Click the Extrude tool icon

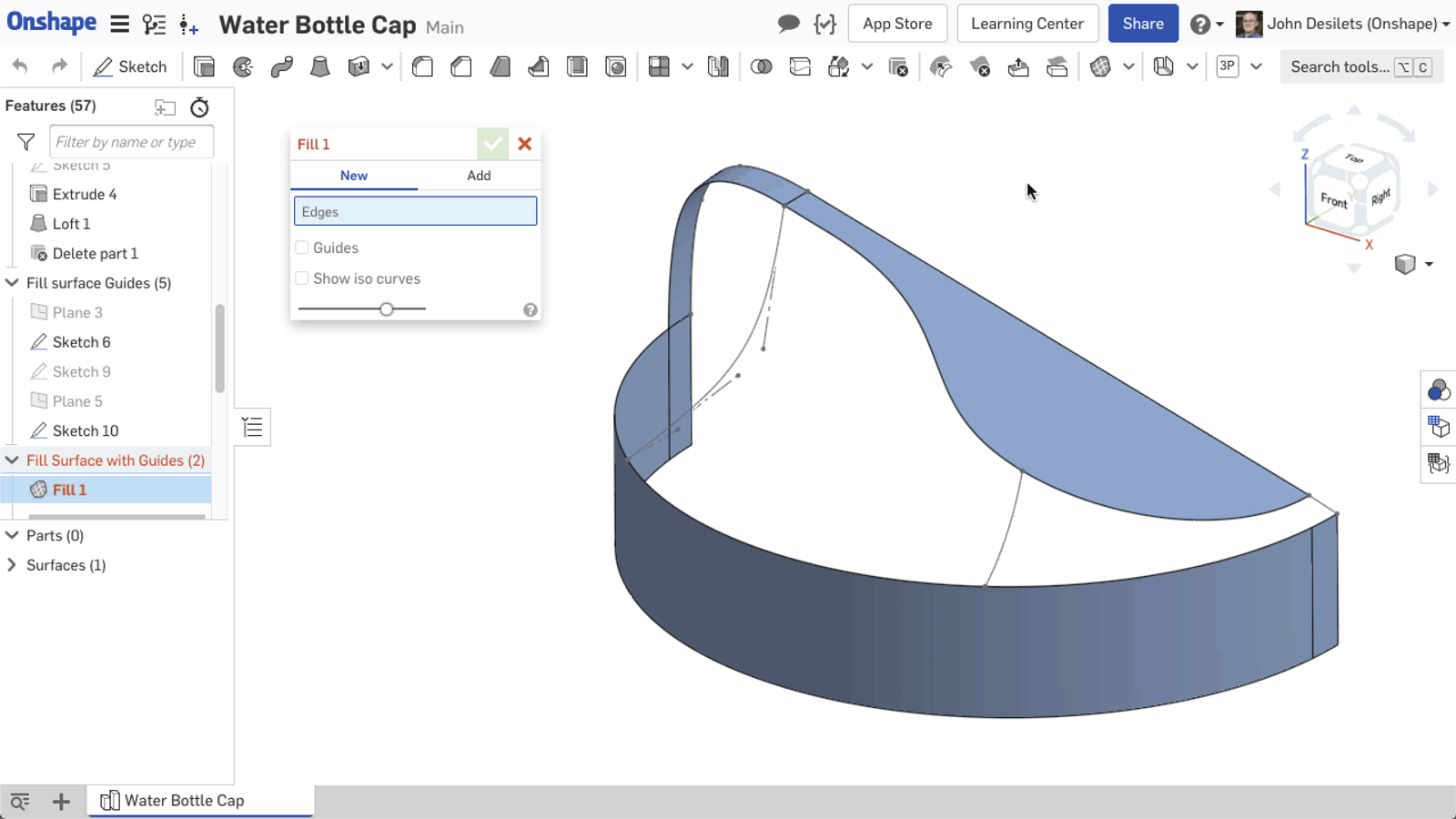(x=204, y=66)
